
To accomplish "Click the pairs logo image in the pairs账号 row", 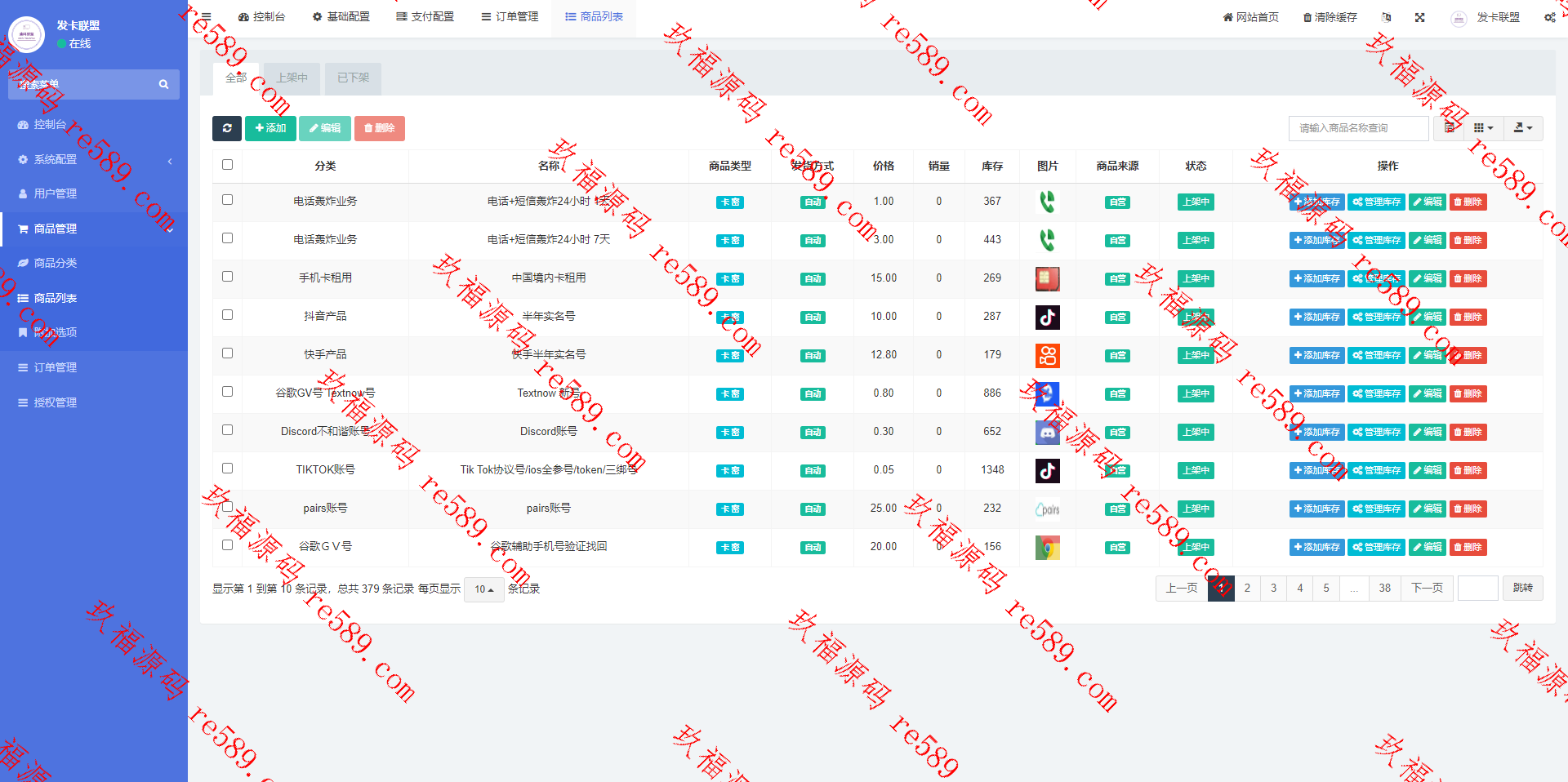I will click(1048, 509).
